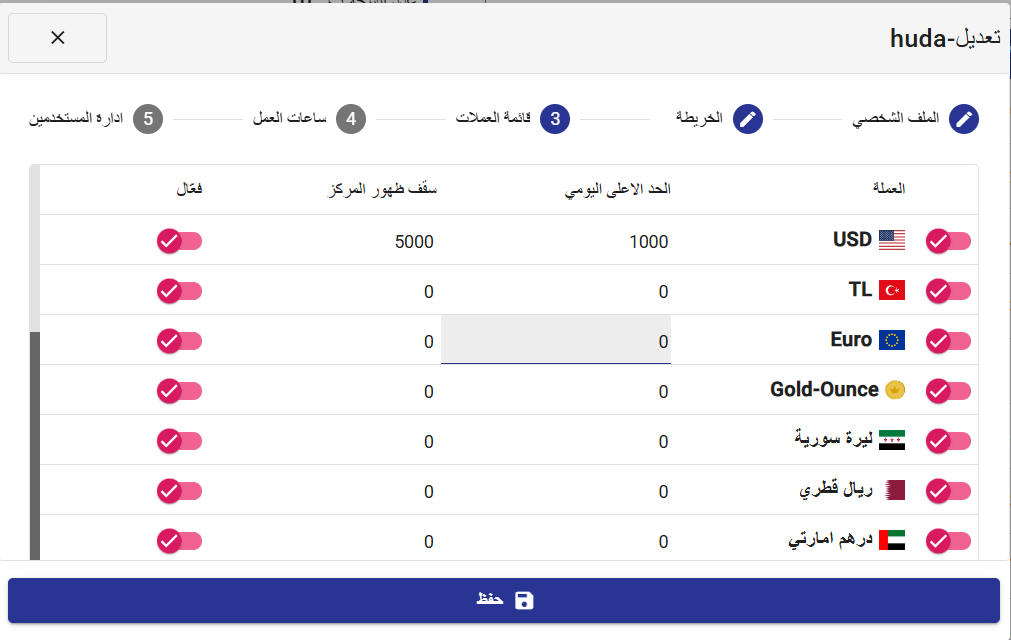Screen dimensions: 1011x640
Task: Click the Euro flag icon
Action: tap(892, 340)
